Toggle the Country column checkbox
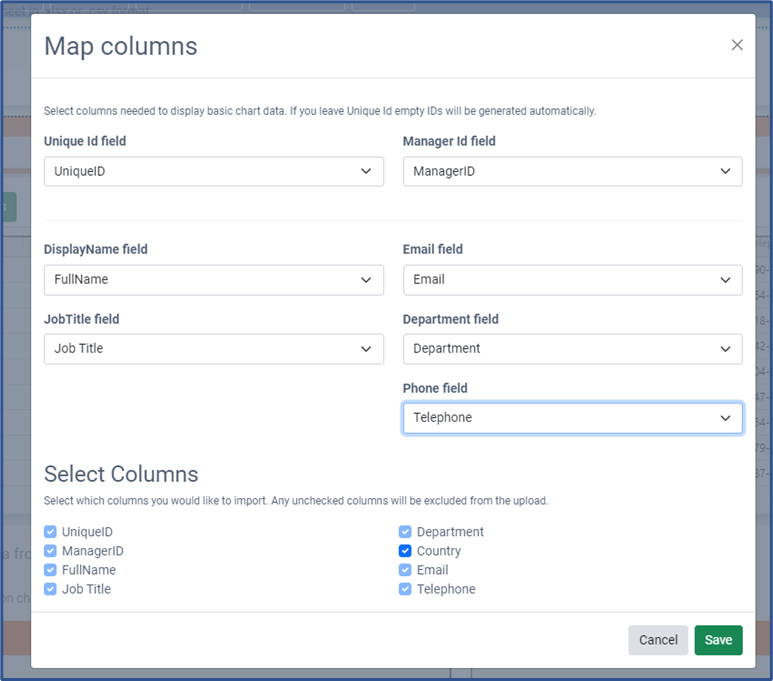The image size is (773, 681). [405, 551]
